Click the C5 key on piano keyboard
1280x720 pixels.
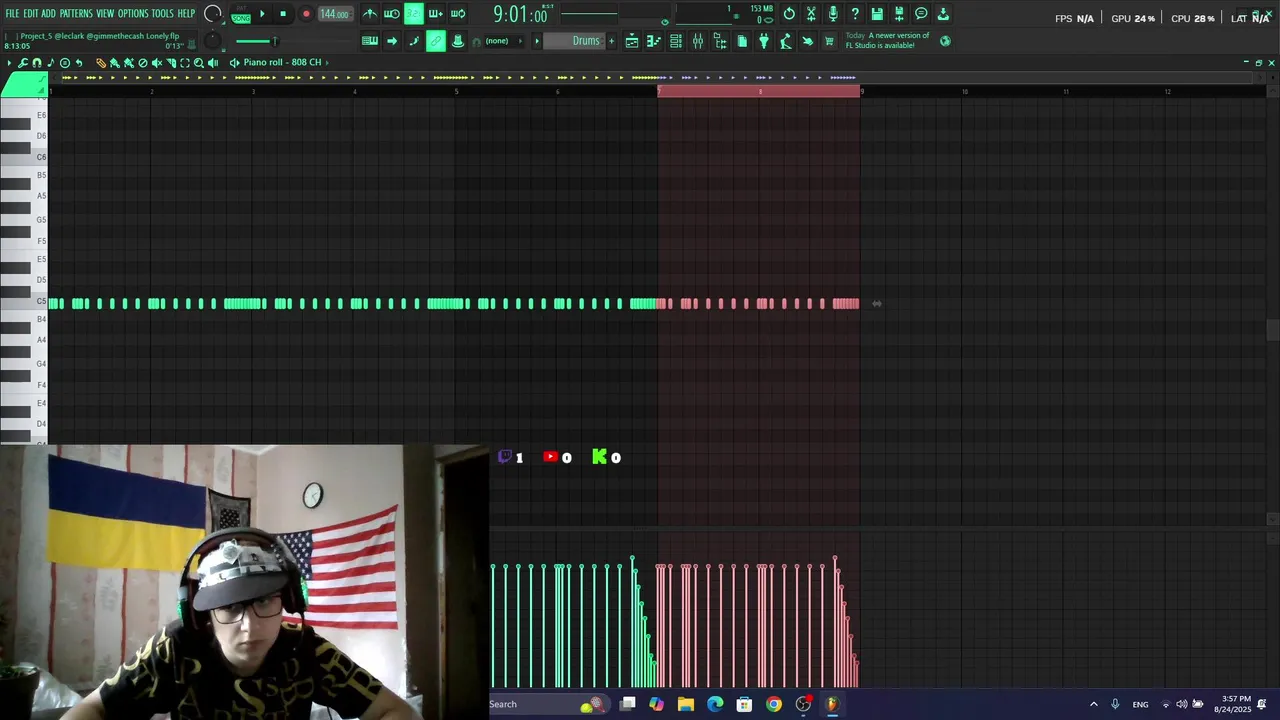(24, 303)
